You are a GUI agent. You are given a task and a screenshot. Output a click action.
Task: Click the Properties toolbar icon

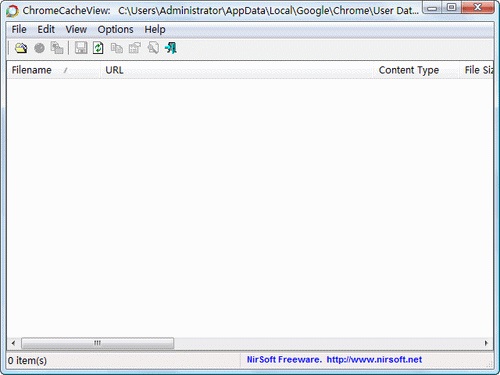click(135, 48)
